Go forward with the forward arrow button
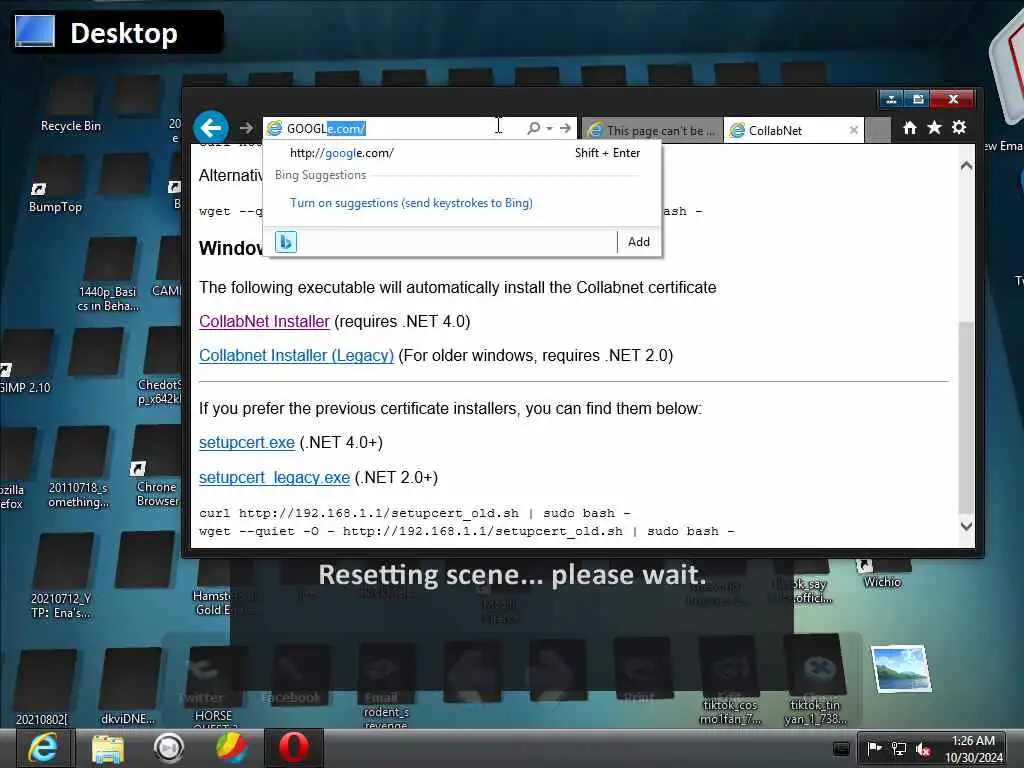This screenshot has width=1024, height=768. (x=246, y=128)
